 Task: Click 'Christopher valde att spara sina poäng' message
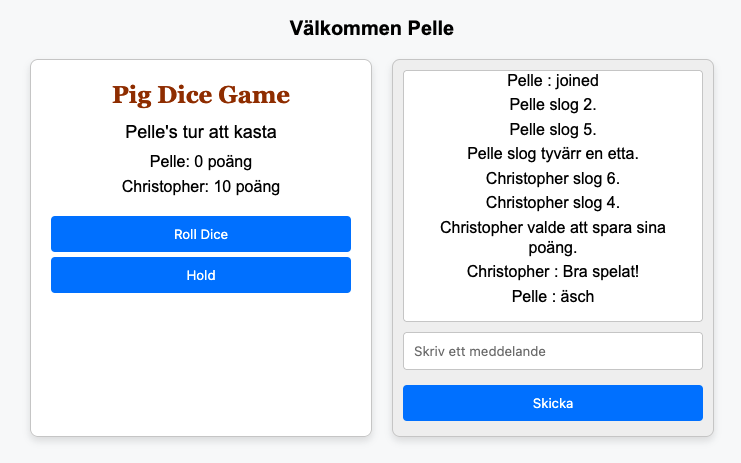coord(552,237)
